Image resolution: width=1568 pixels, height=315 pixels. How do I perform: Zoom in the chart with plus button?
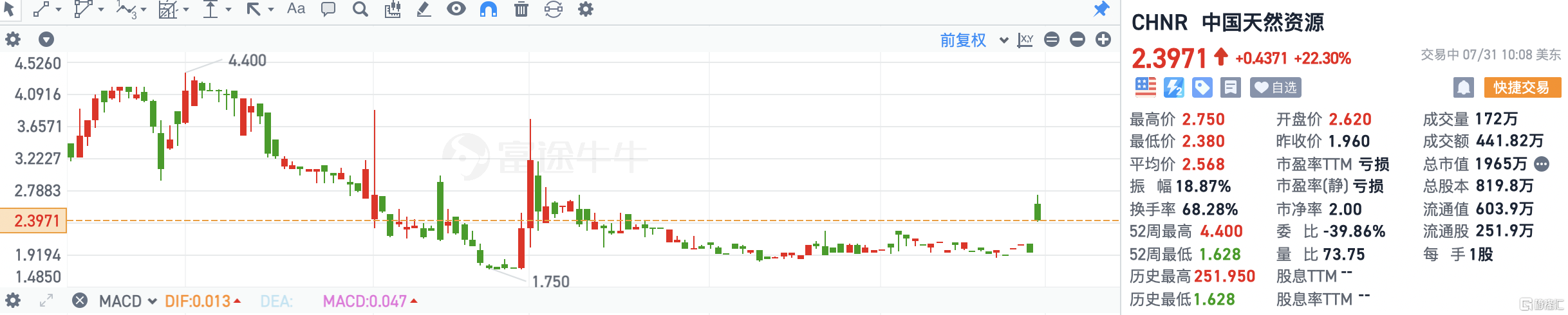coord(1103,40)
